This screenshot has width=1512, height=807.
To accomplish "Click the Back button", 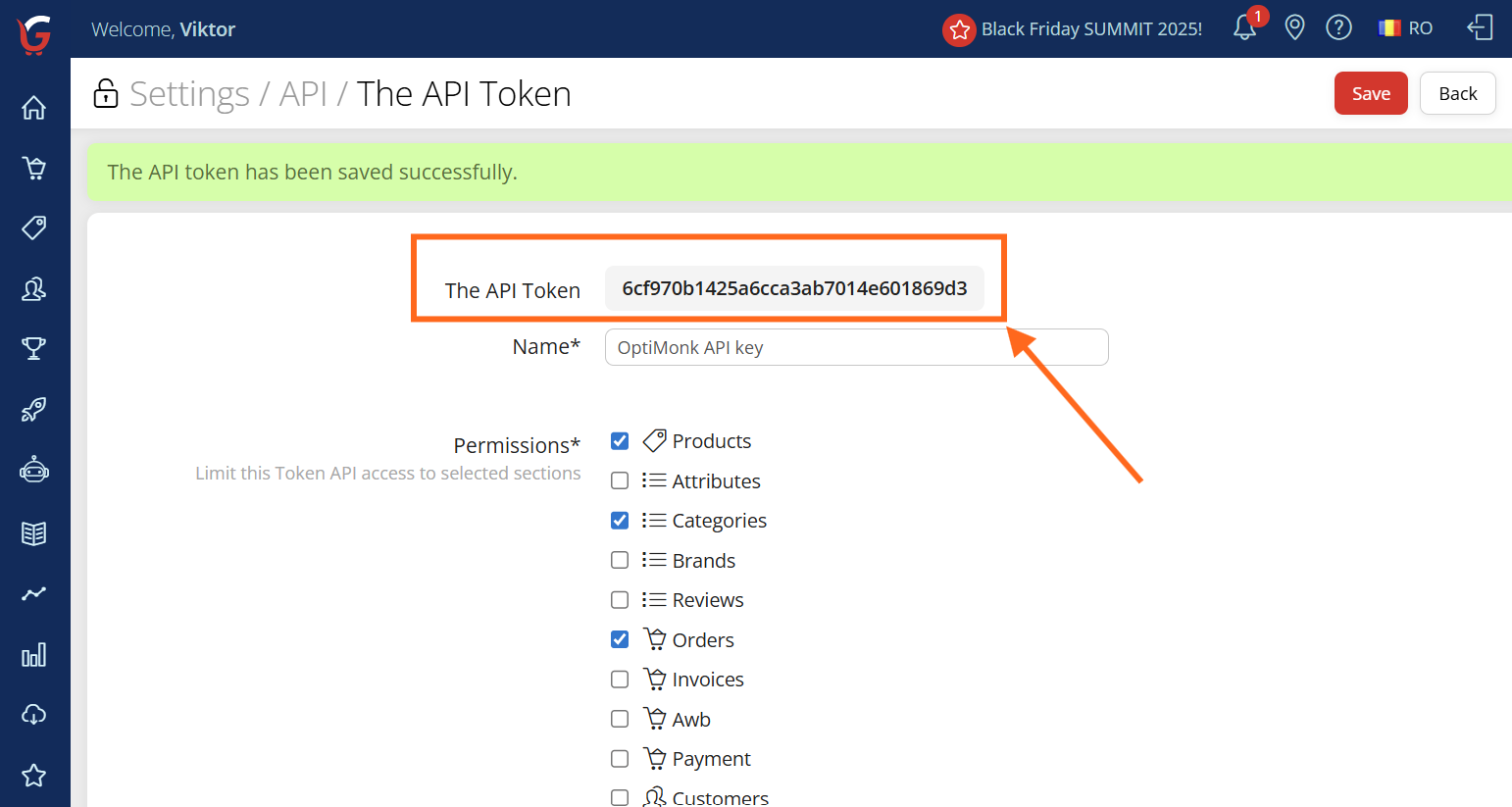I will coord(1457,93).
